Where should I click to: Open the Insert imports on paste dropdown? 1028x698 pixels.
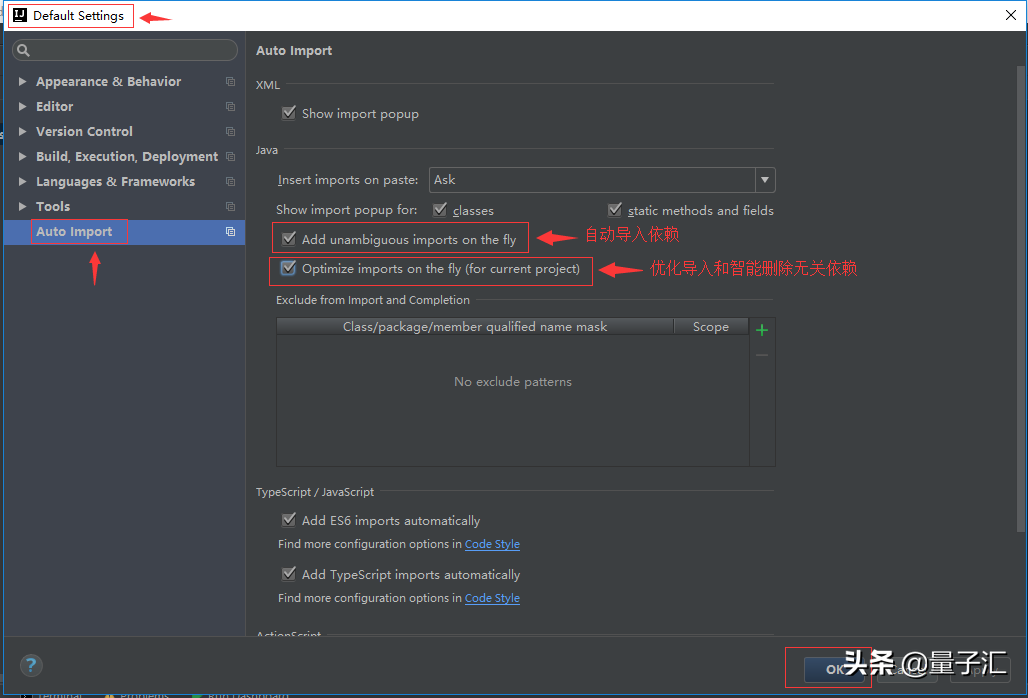point(764,180)
